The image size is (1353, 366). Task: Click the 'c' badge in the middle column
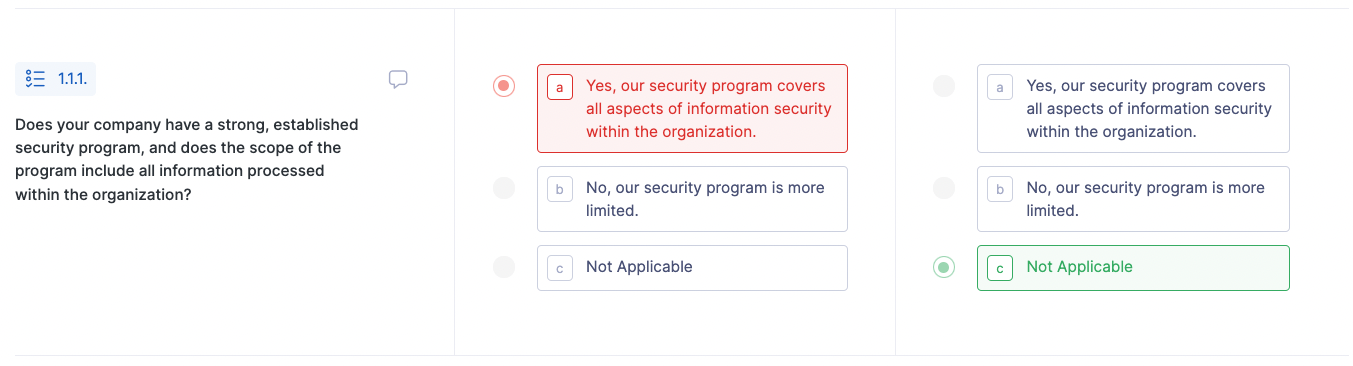pyautogui.click(x=559, y=268)
